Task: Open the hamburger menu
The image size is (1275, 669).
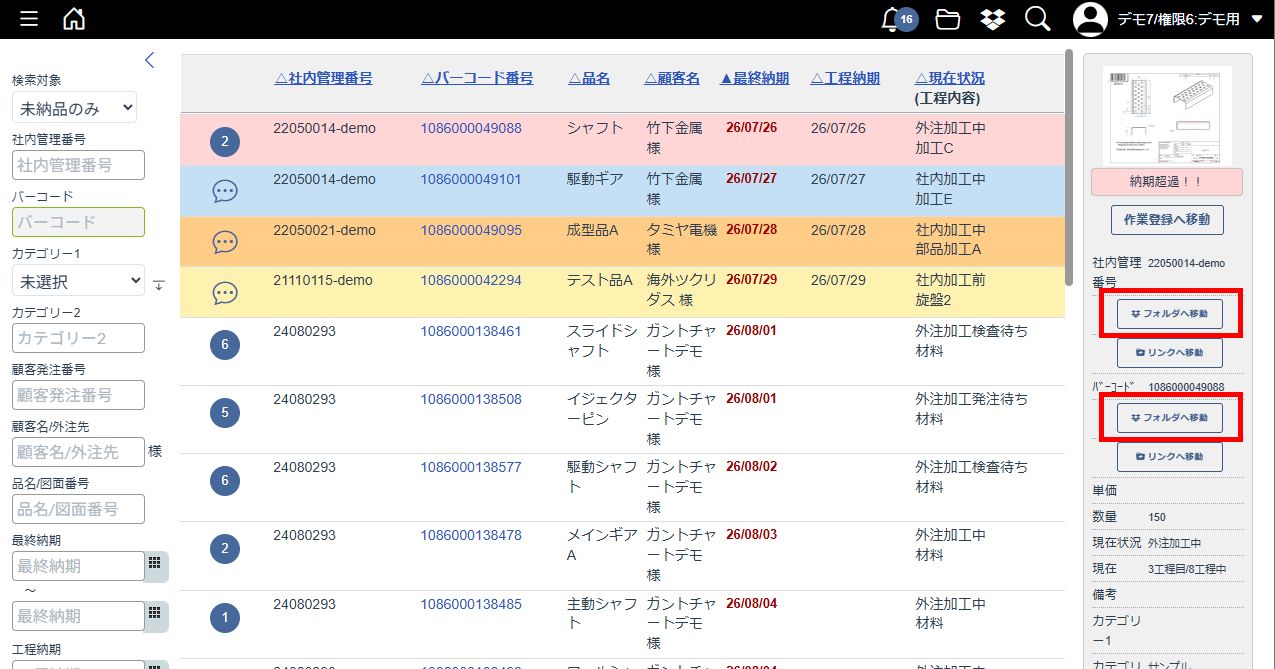Action: [x=29, y=19]
